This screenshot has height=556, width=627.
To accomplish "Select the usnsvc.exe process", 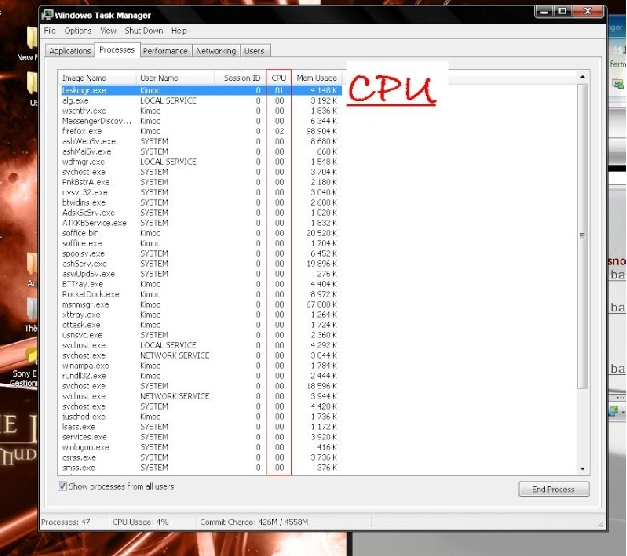I will [x=200, y=335].
